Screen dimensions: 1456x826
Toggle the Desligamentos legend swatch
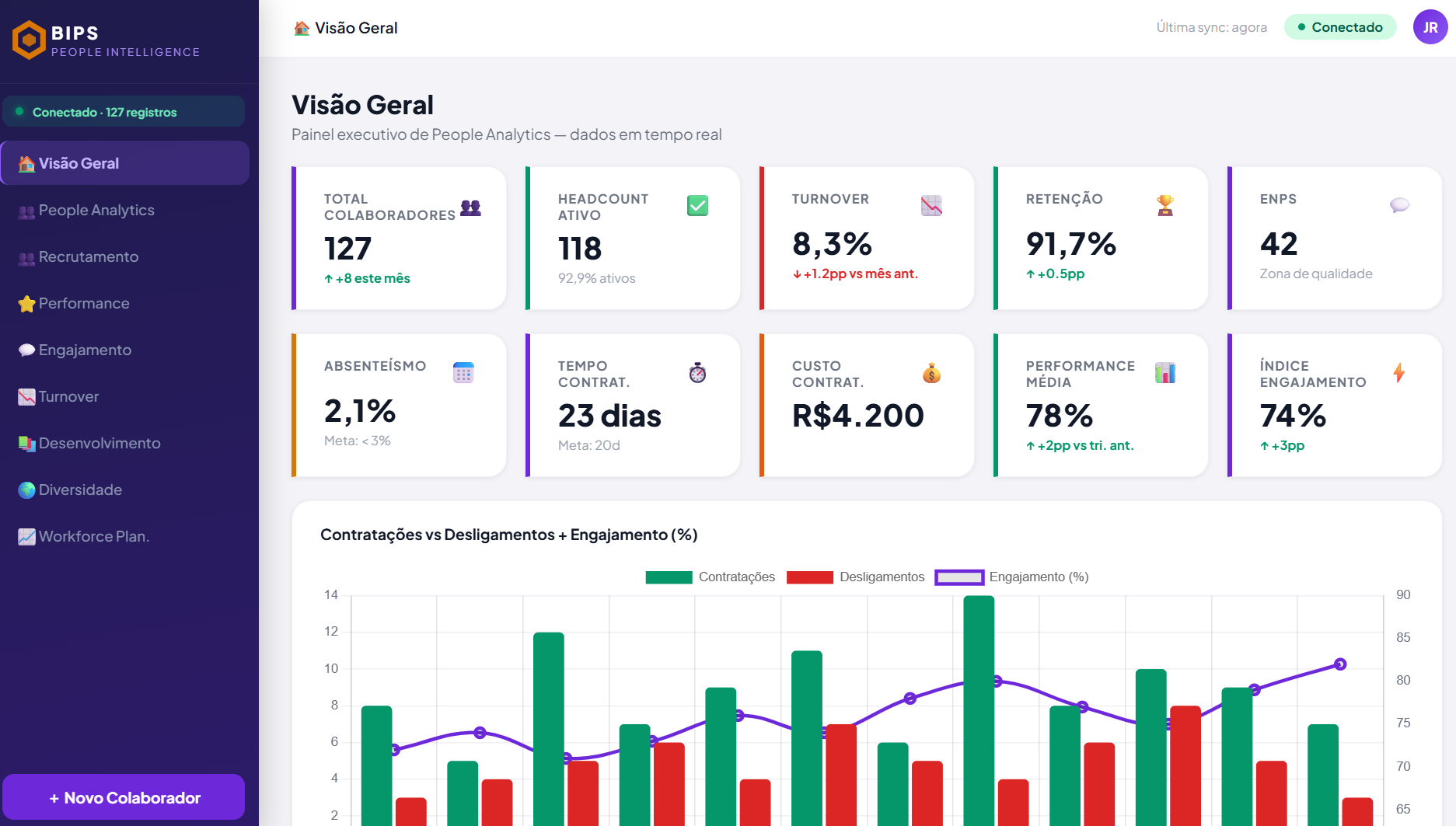(809, 577)
